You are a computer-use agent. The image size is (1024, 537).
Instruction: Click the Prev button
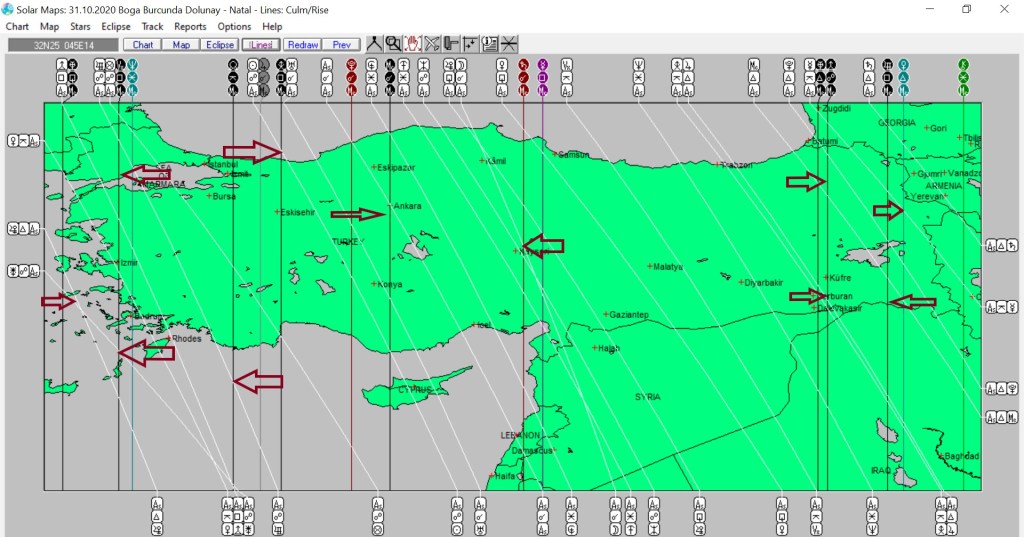pos(341,45)
